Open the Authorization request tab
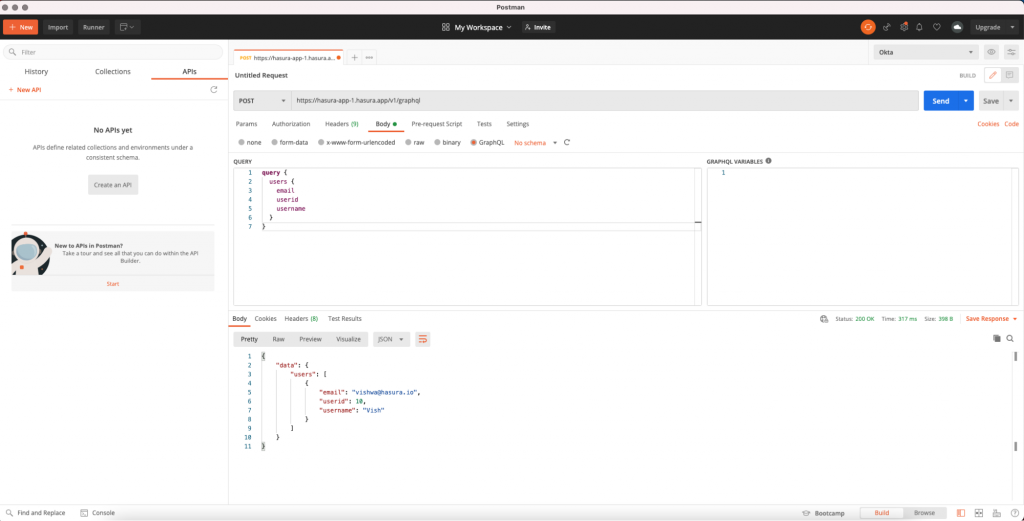Screen dimensions: 1024x521 (291, 124)
